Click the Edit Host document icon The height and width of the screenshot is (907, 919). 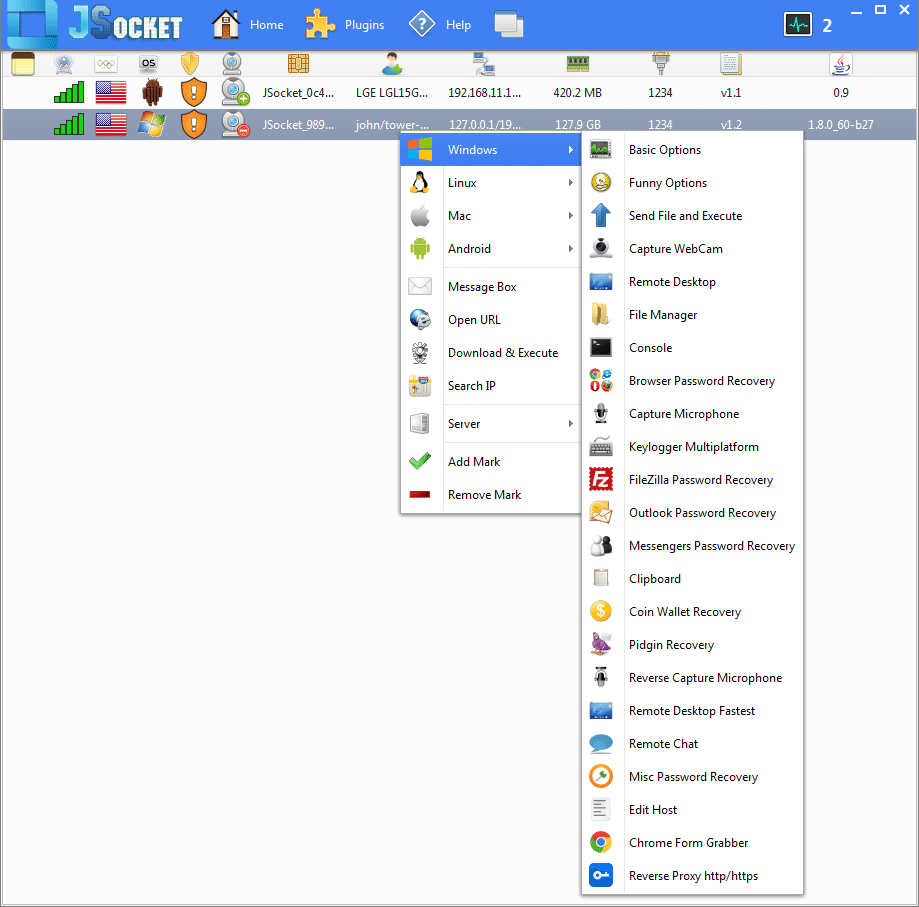pos(601,810)
